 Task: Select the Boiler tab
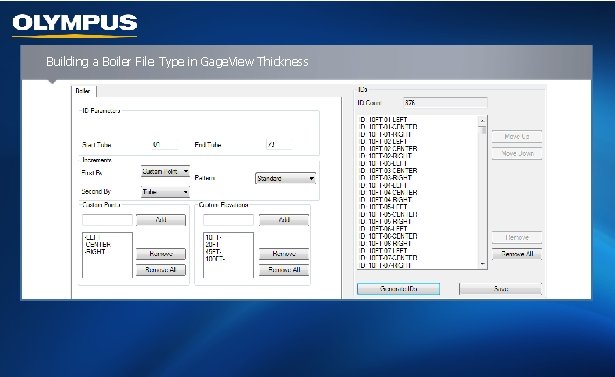pos(84,91)
